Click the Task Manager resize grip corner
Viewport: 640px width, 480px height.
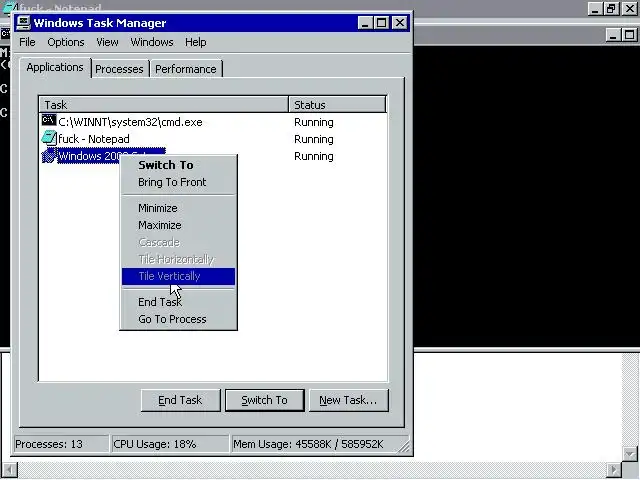pyautogui.click(x=404, y=447)
